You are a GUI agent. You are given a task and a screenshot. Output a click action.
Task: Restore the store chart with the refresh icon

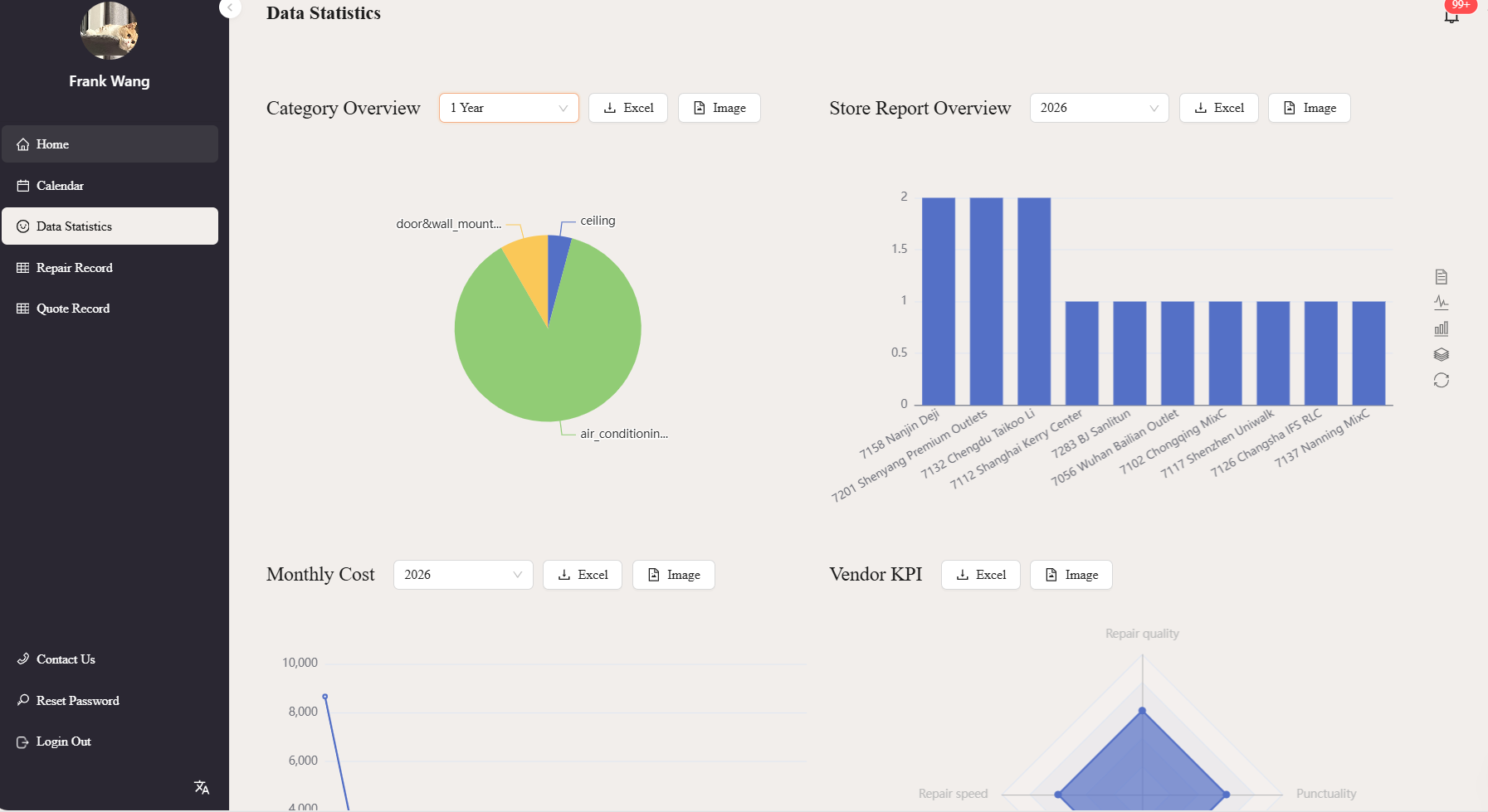pyautogui.click(x=1442, y=380)
